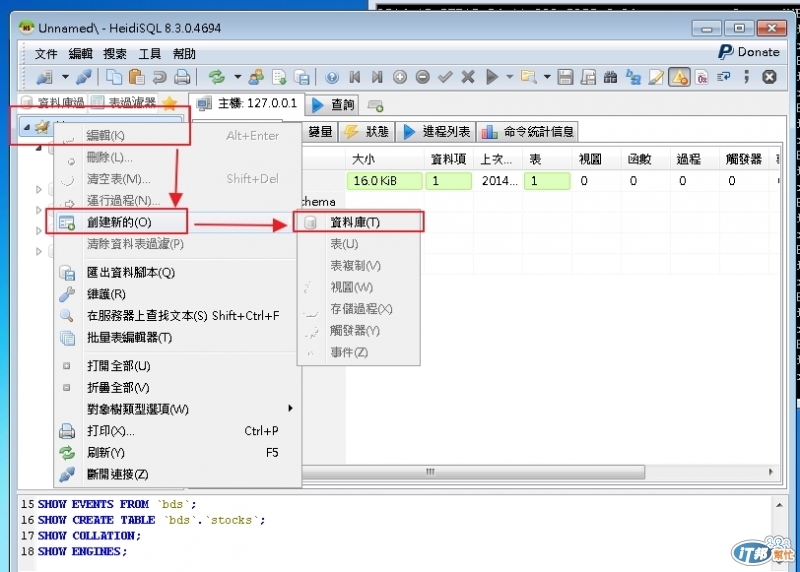Image resolution: width=800 pixels, height=572 pixels.
Task: Open dropdown arrow beside session manager icon
Action: [65, 77]
